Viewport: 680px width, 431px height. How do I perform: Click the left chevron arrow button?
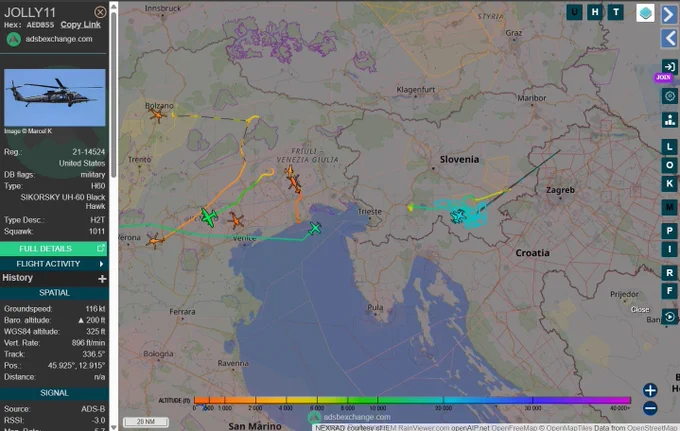pos(670,38)
